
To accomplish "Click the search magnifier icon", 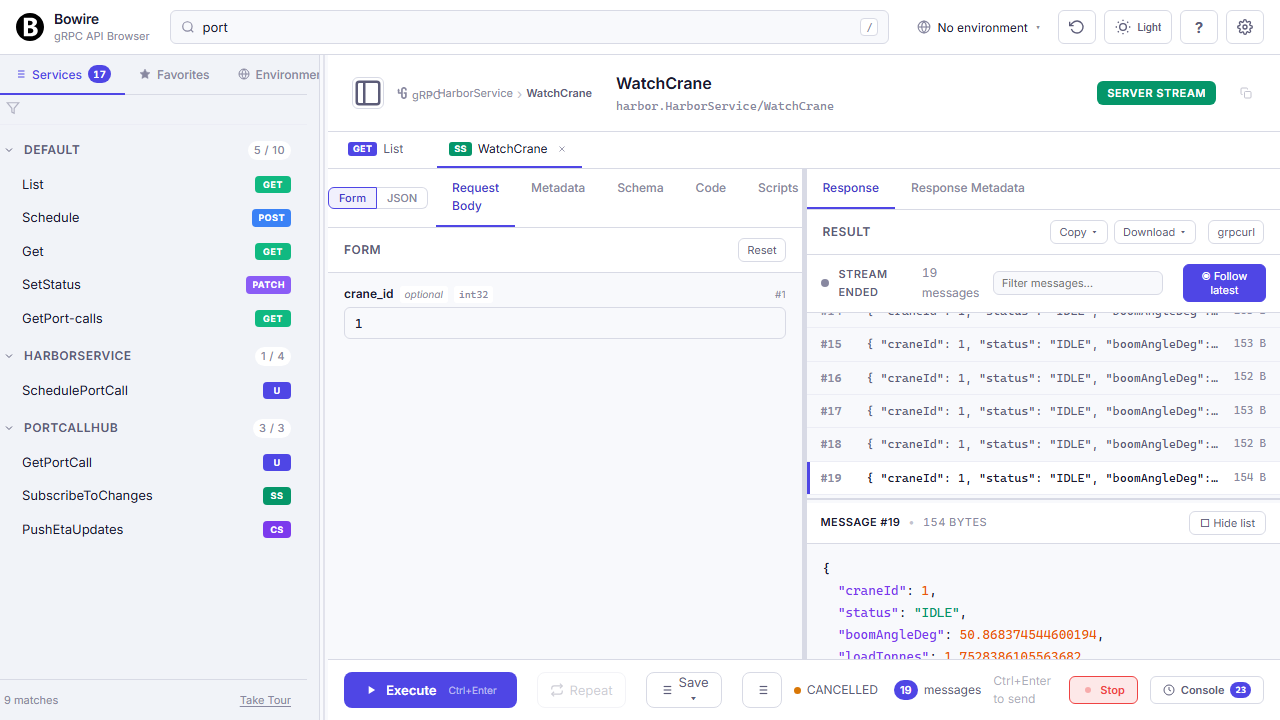I will (x=188, y=27).
